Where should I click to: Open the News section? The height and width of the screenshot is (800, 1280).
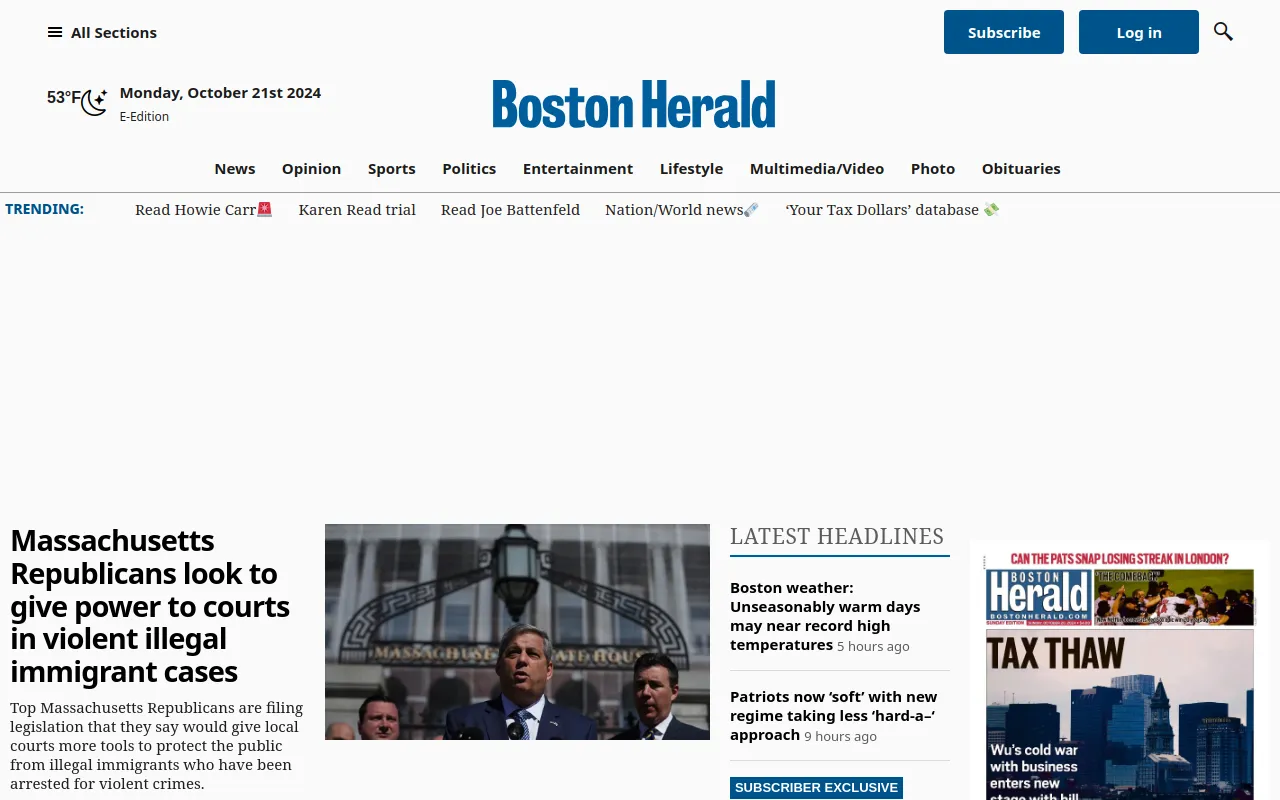235,168
